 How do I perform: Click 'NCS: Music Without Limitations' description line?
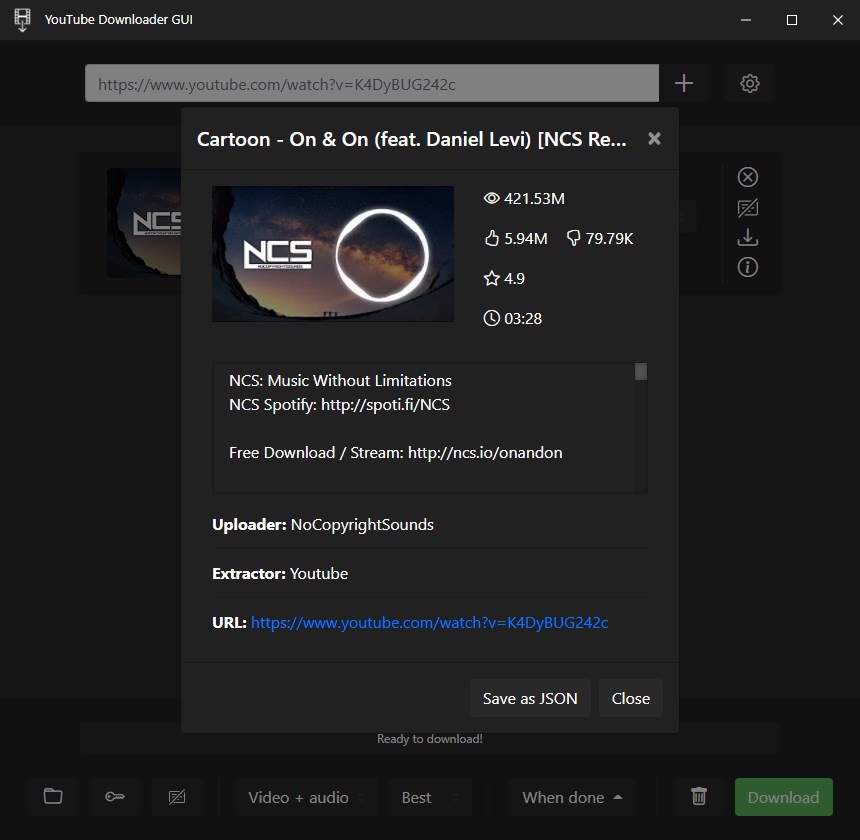[340, 381]
